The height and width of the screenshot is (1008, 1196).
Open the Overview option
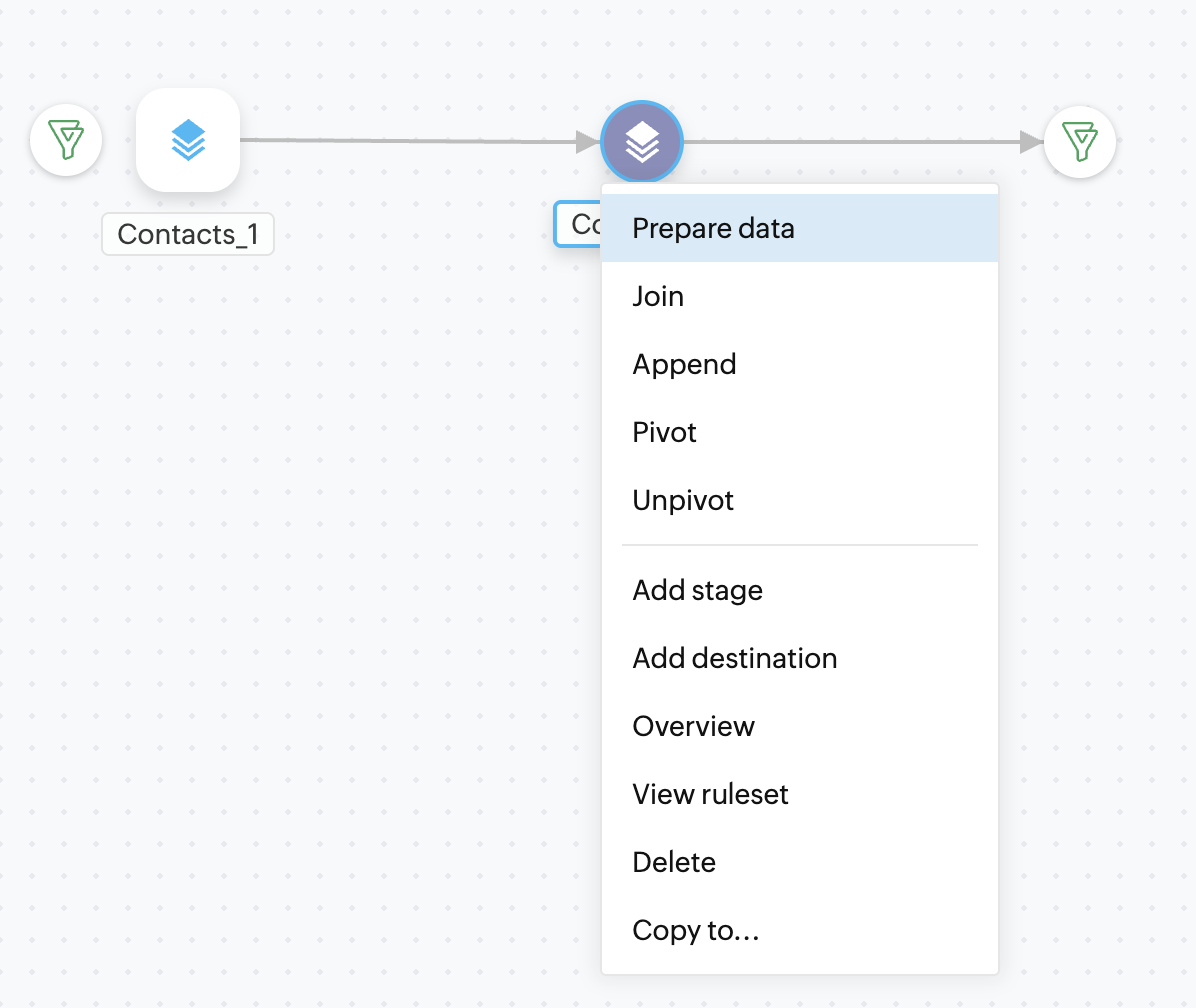693,726
